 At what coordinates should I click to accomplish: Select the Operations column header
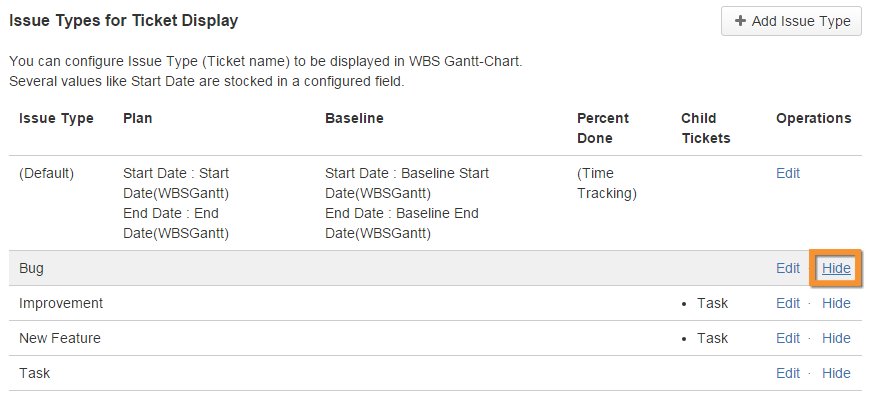[x=813, y=119]
